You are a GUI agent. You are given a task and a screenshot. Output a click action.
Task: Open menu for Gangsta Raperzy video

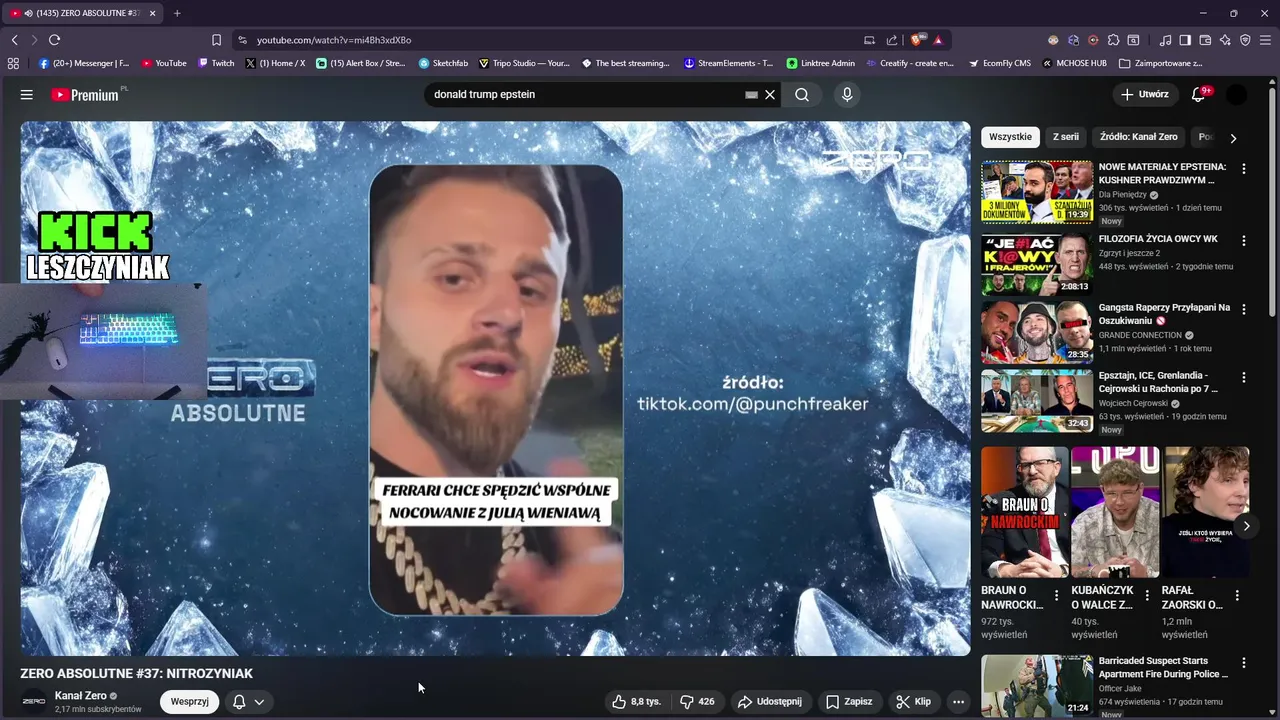[x=1244, y=309]
